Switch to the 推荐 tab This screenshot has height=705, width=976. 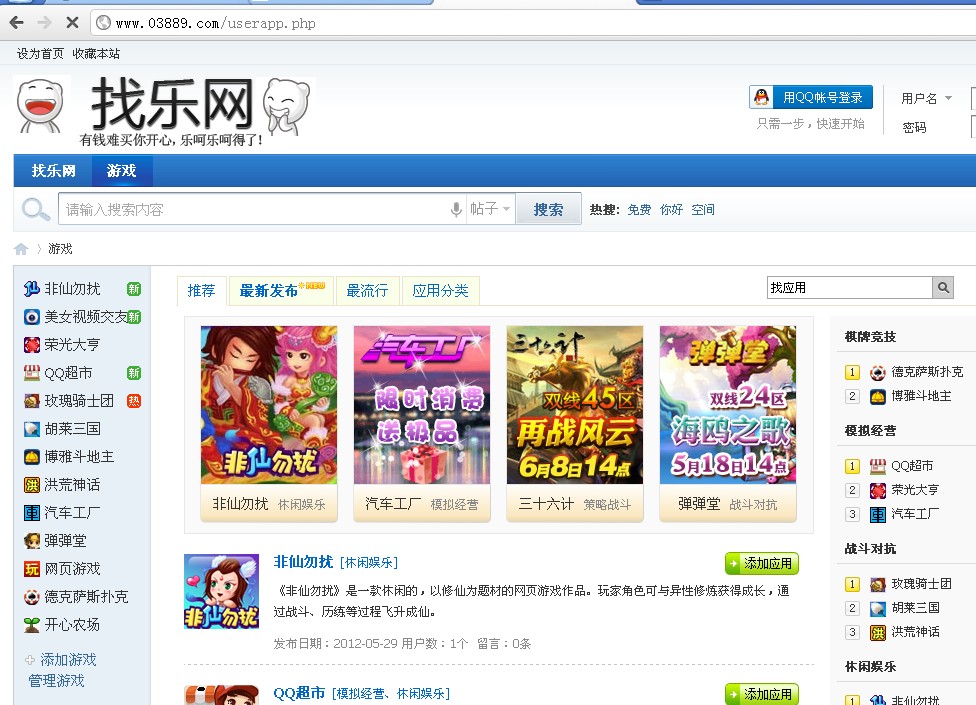pos(201,291)
